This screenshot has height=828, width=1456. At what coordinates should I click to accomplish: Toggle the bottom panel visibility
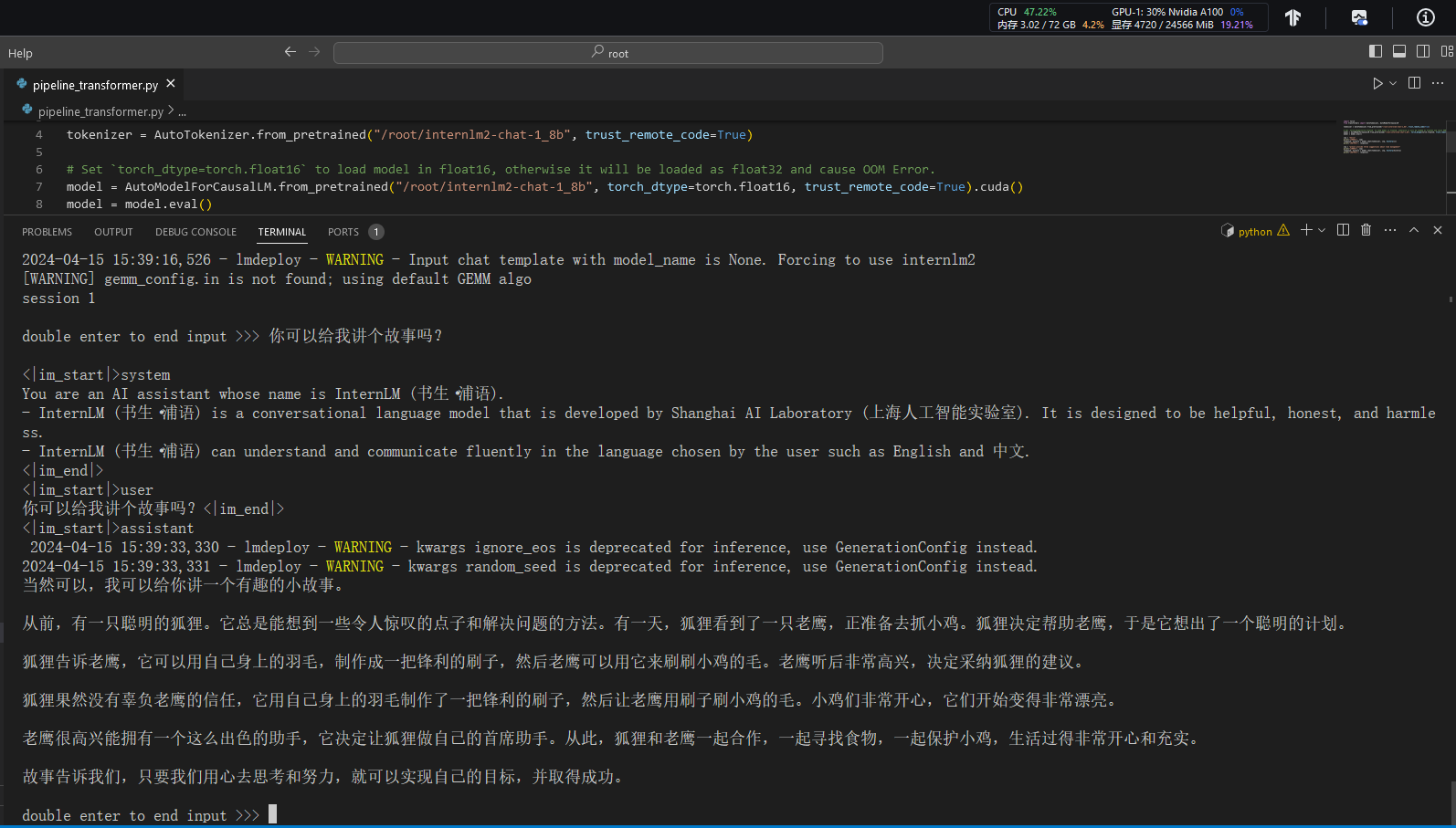tap(1399, 52)
